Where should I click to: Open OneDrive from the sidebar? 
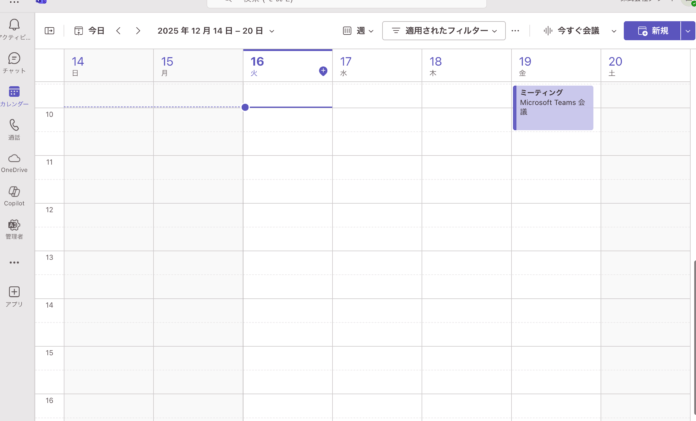(x=14, y=161)
